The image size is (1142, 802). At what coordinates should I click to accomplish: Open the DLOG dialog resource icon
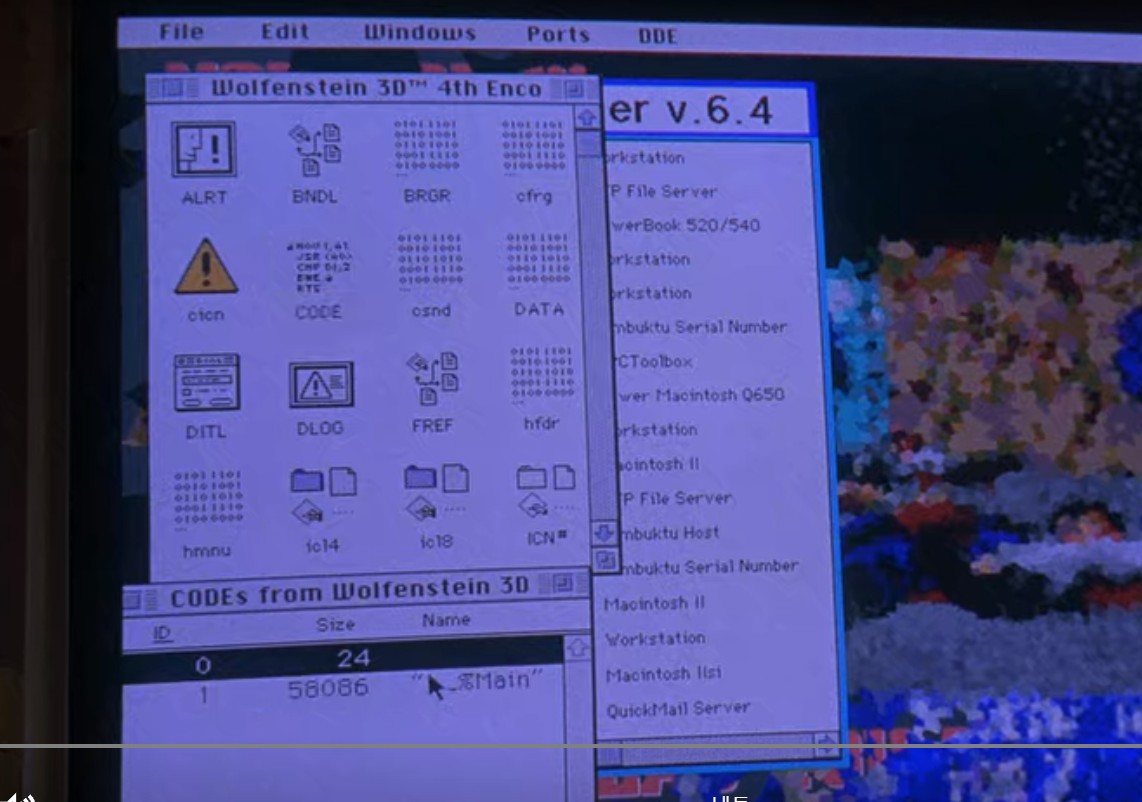[x=320, y=384]
